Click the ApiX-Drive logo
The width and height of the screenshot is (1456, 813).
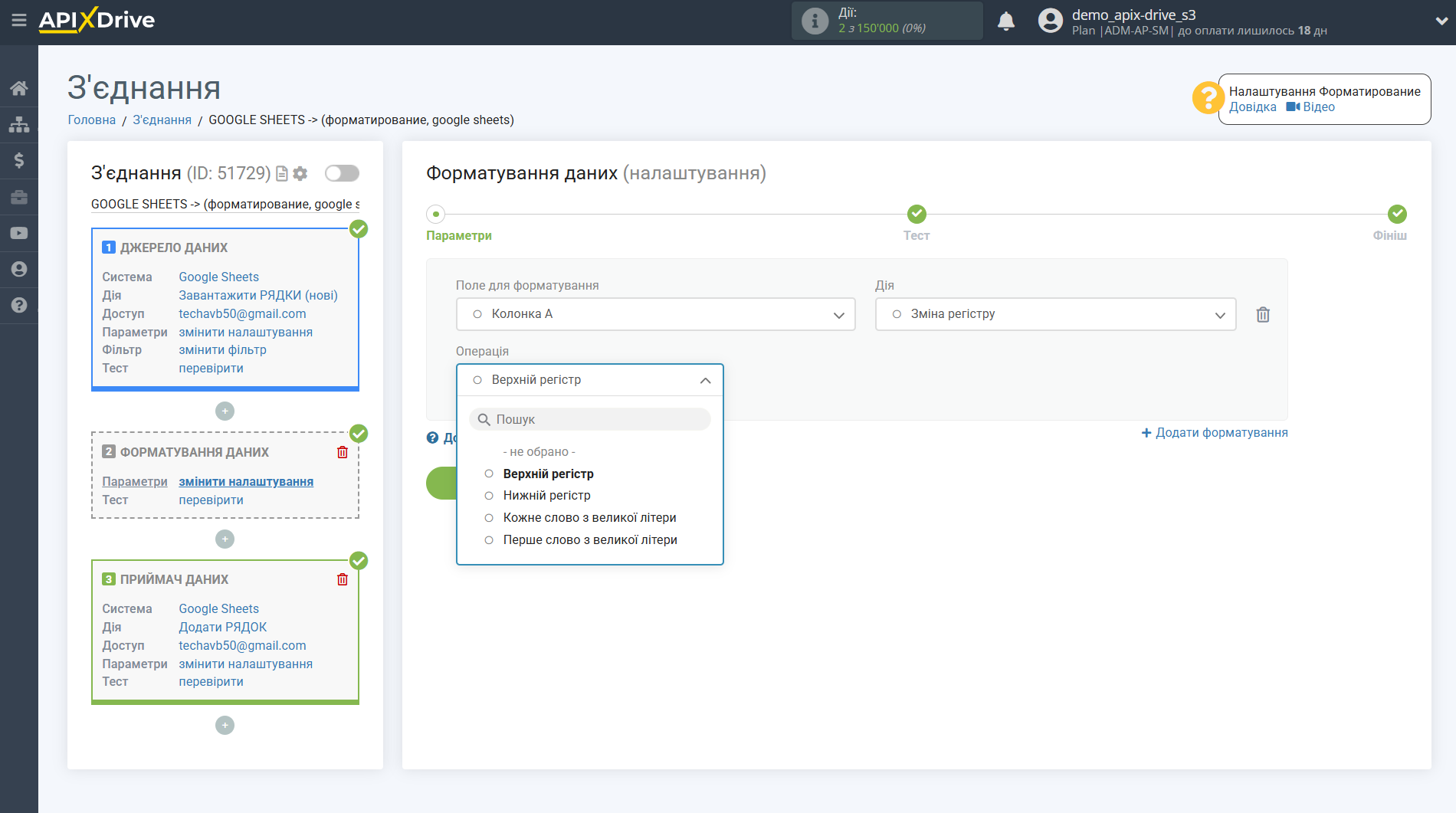tap(97, 20)
